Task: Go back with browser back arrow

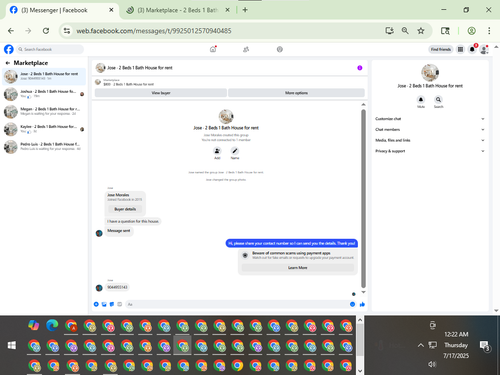Action: (11, 31)
